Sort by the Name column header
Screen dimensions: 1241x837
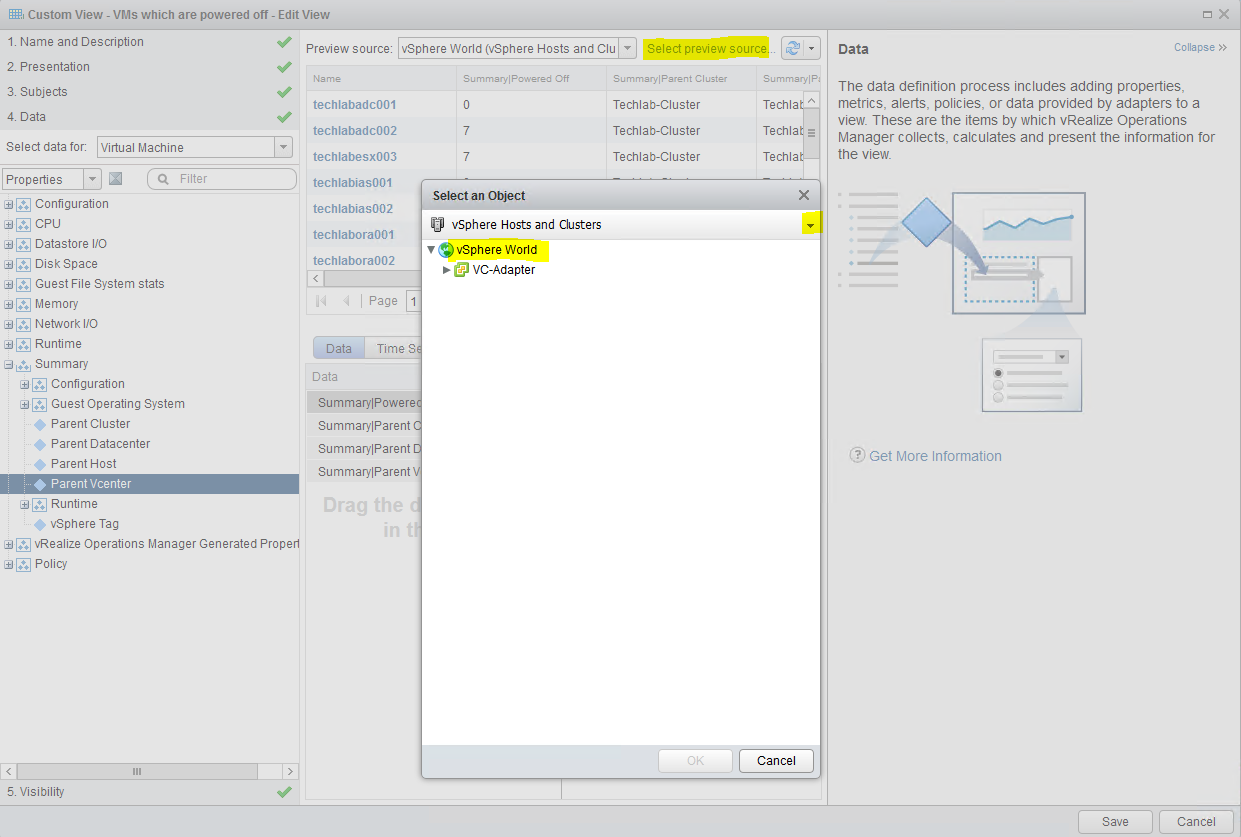381,78
